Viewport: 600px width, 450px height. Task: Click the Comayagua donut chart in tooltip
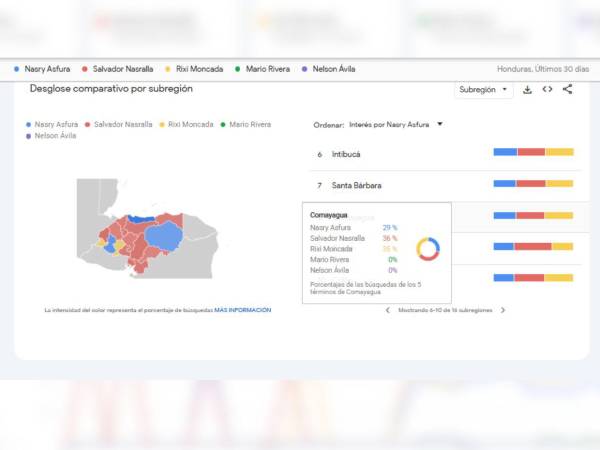point(428,249)
